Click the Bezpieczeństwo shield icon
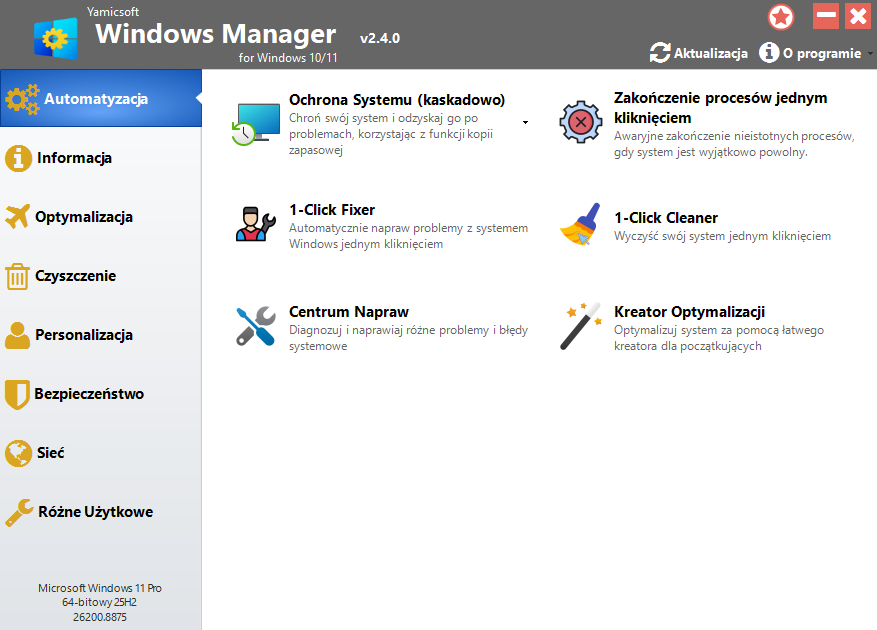 (17, 394)
